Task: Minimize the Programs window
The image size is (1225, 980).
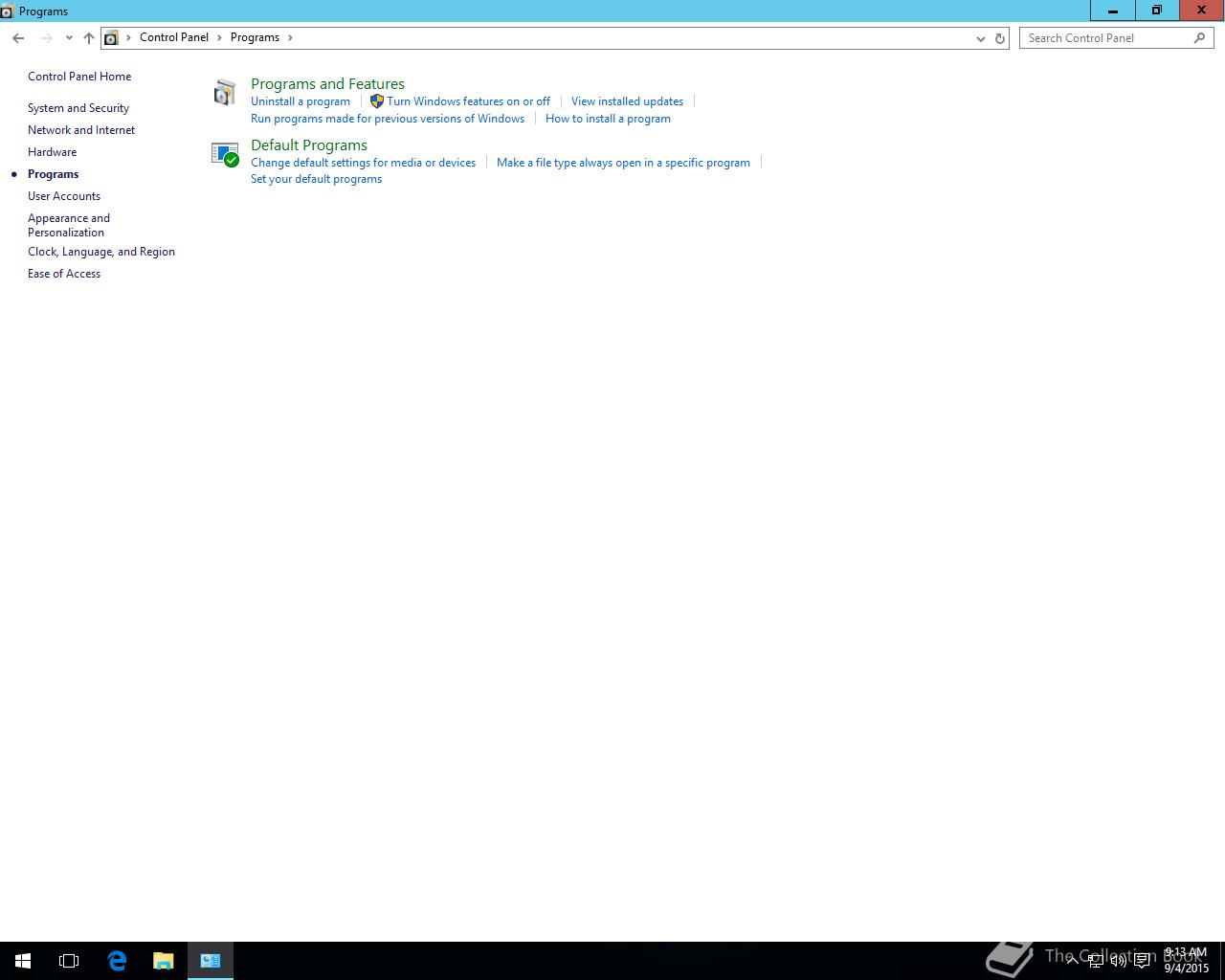Action: click(x=1113, y=11)
